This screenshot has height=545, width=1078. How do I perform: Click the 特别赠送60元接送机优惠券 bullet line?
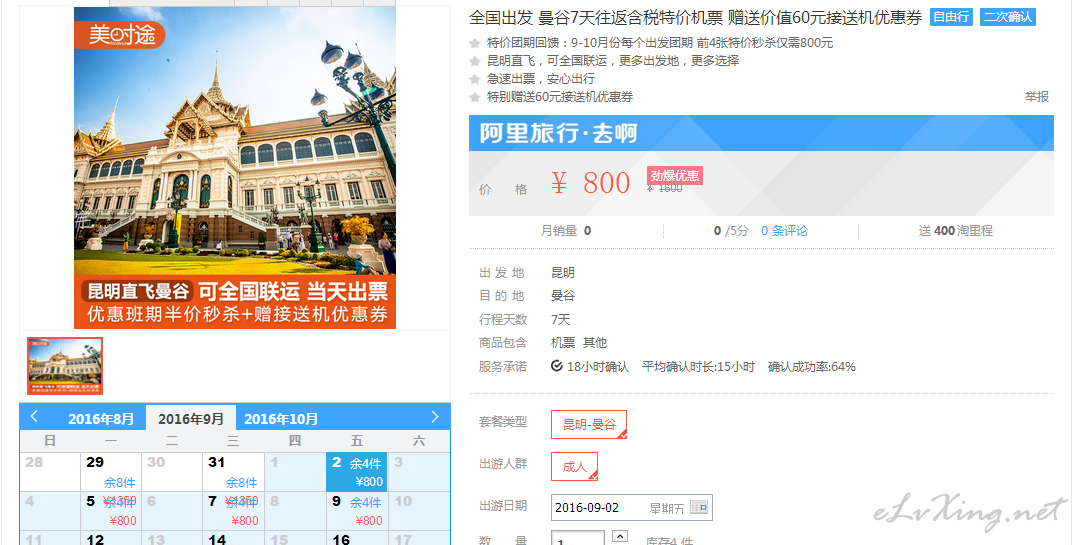click(x=559, y=97)
